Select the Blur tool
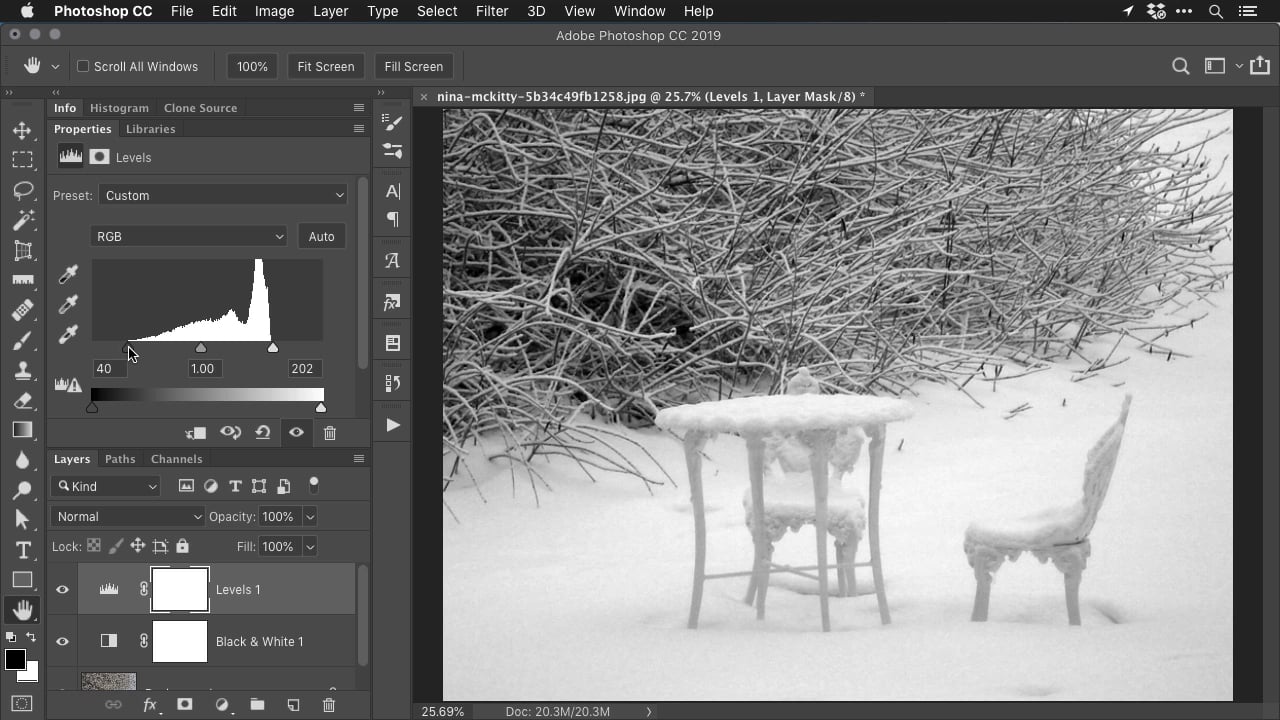 point(22,460)
